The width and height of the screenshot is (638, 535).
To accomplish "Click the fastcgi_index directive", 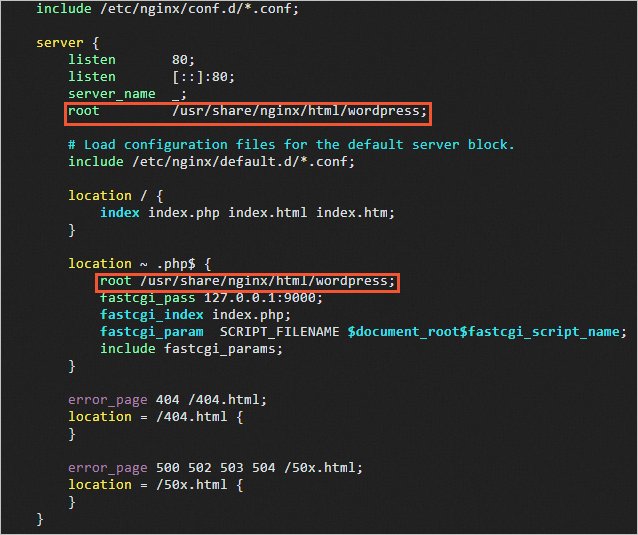I will point(151,315).
